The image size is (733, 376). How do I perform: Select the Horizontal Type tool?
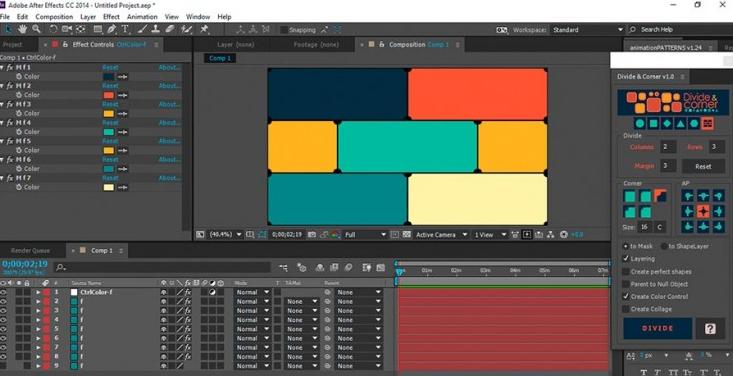click(125, 29)
